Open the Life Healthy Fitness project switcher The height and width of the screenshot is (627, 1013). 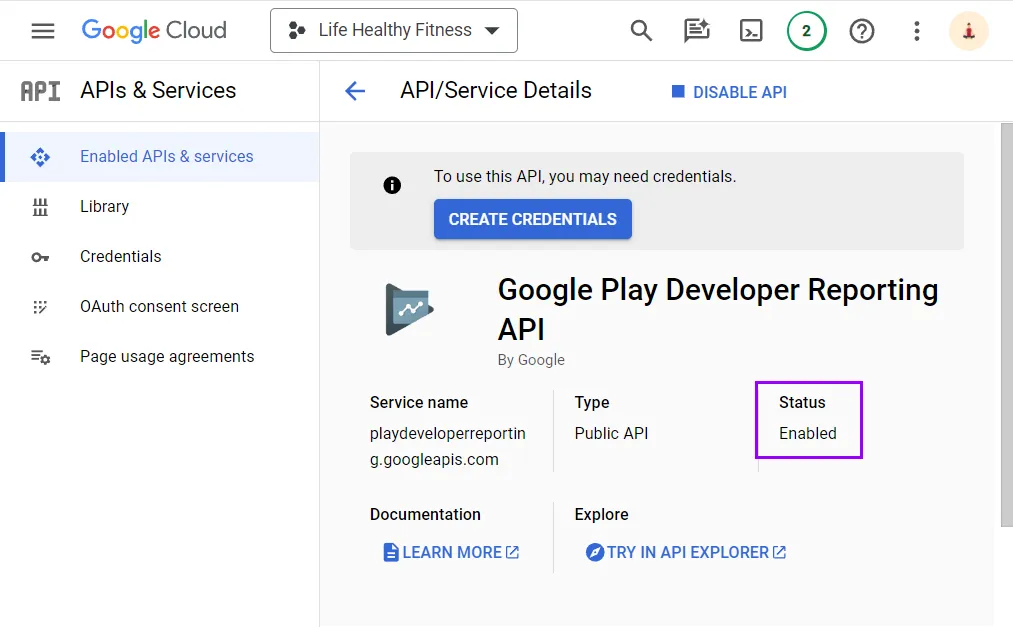coord(393,30)
